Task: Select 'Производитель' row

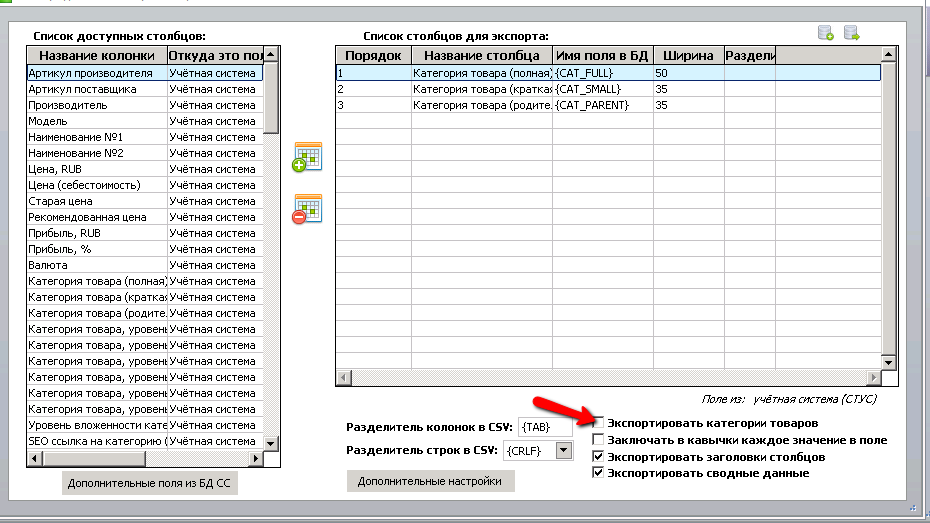Action: click(145, 105)
